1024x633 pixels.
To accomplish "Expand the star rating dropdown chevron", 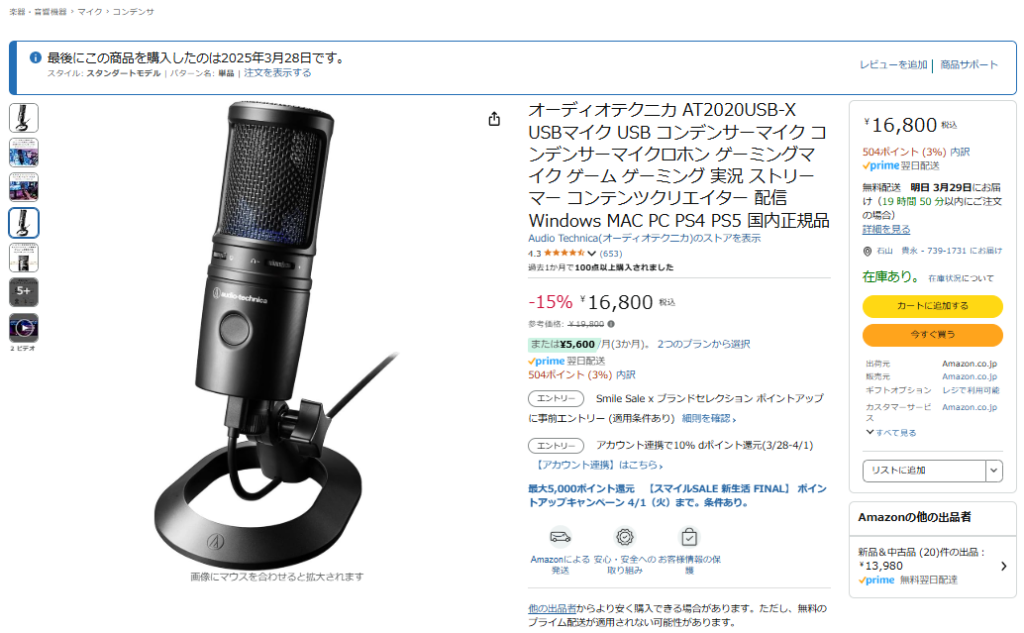I will [592, 253].
